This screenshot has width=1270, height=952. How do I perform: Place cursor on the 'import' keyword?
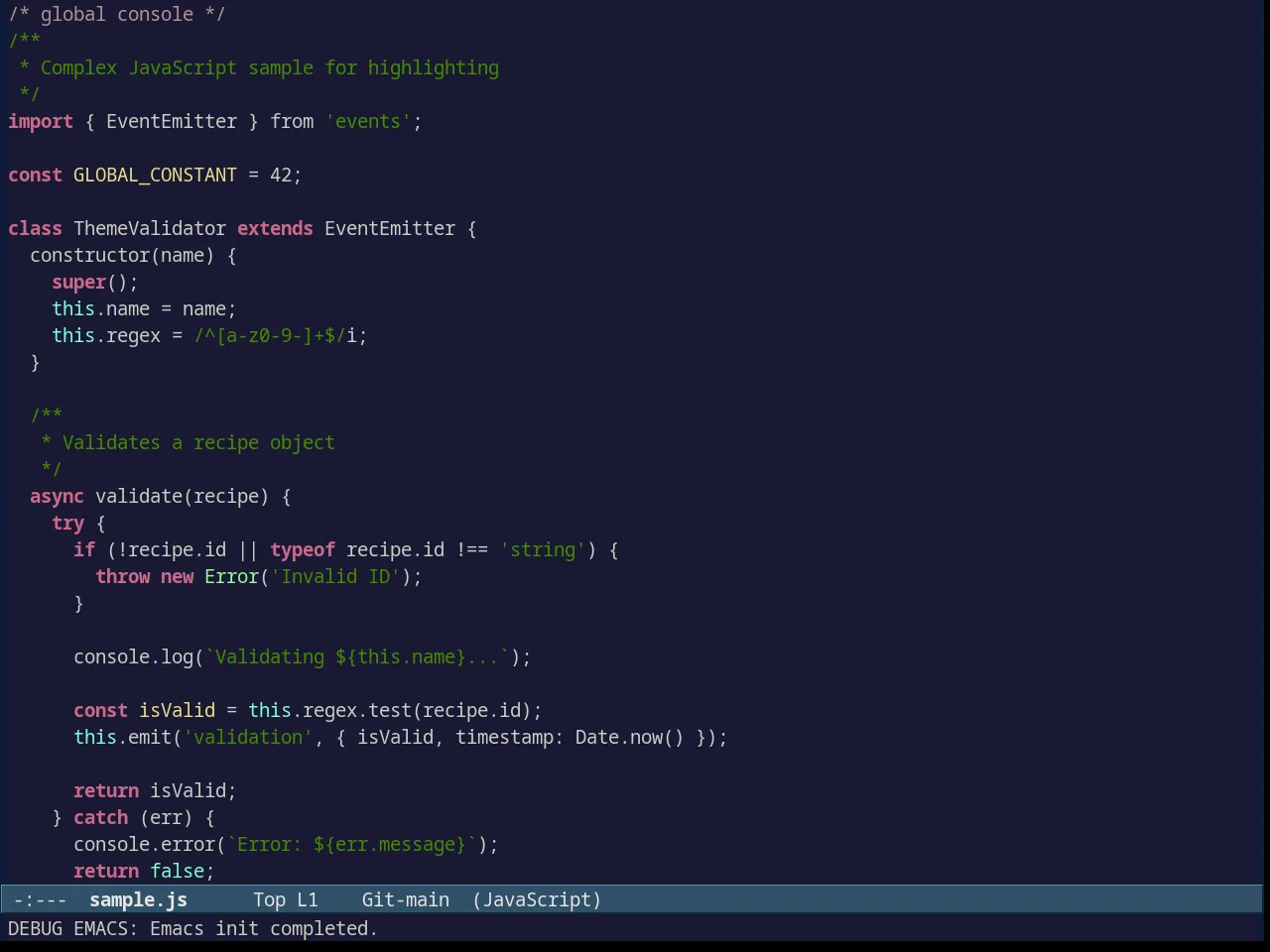(41, 121)
